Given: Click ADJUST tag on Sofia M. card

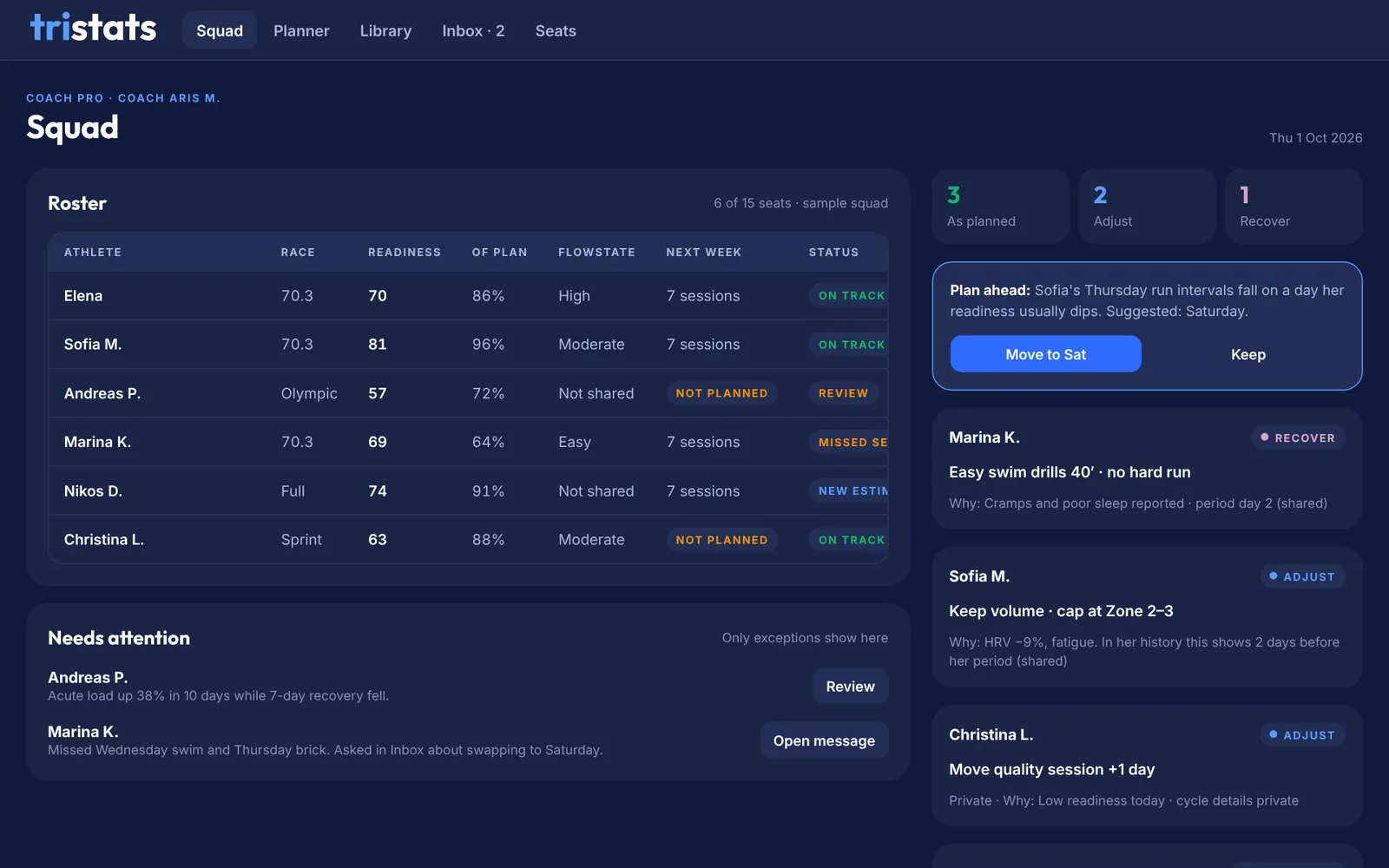Looking at the screenshot, I should tap(1302, 576).
